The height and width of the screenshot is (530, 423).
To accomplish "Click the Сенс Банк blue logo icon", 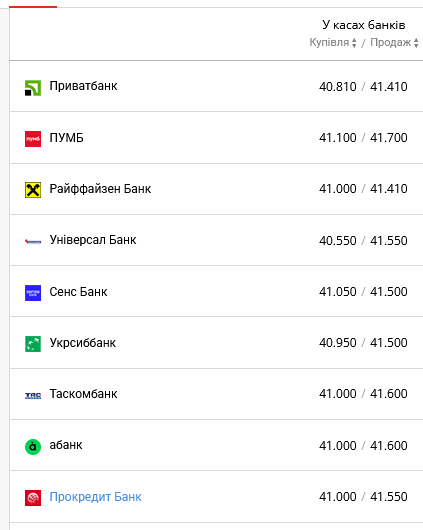I will [33, 293].
